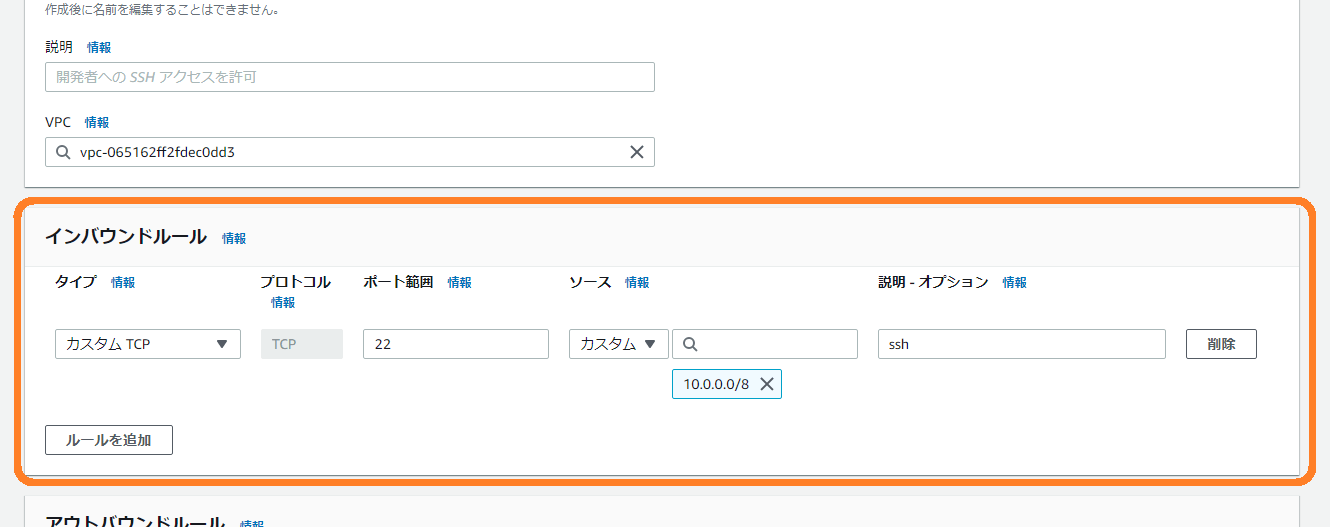The image size is (1330, 527).
Task: Click the source CIDR search field
Action: pos(765,344)
